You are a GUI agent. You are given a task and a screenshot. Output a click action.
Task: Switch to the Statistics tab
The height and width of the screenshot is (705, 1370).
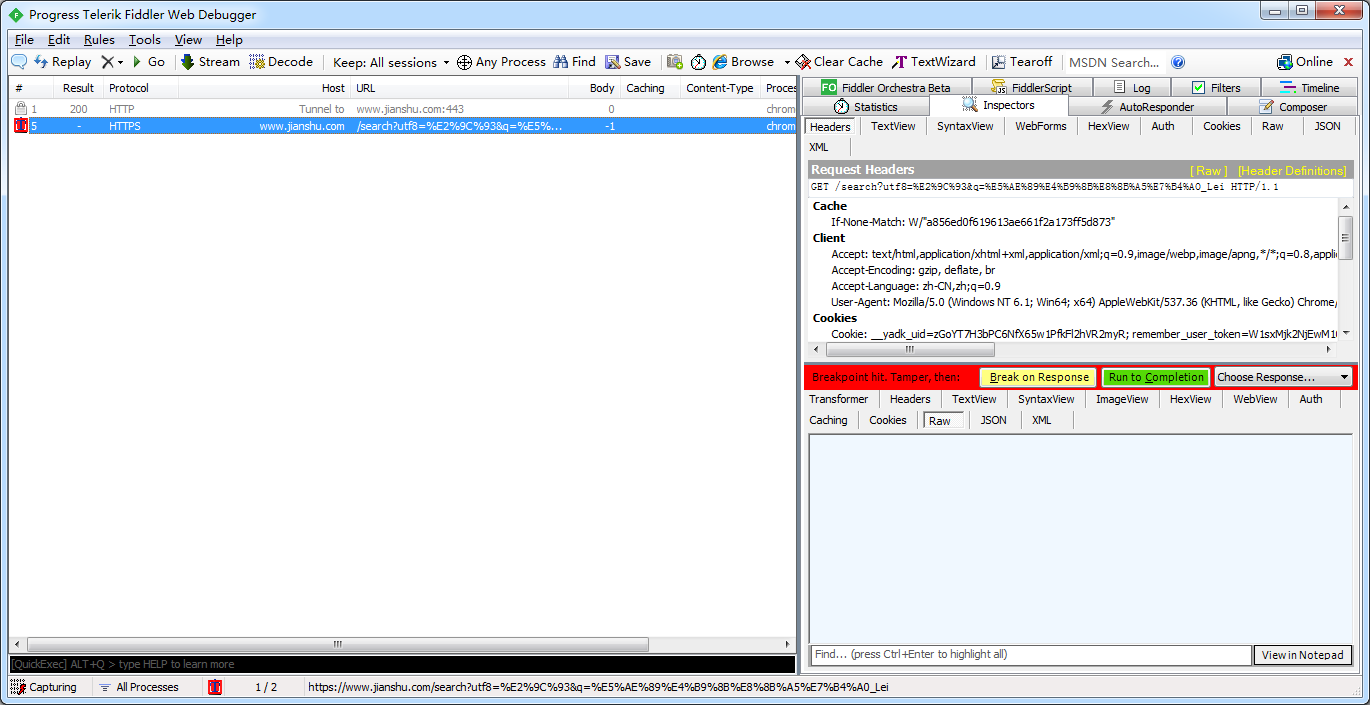866,106
